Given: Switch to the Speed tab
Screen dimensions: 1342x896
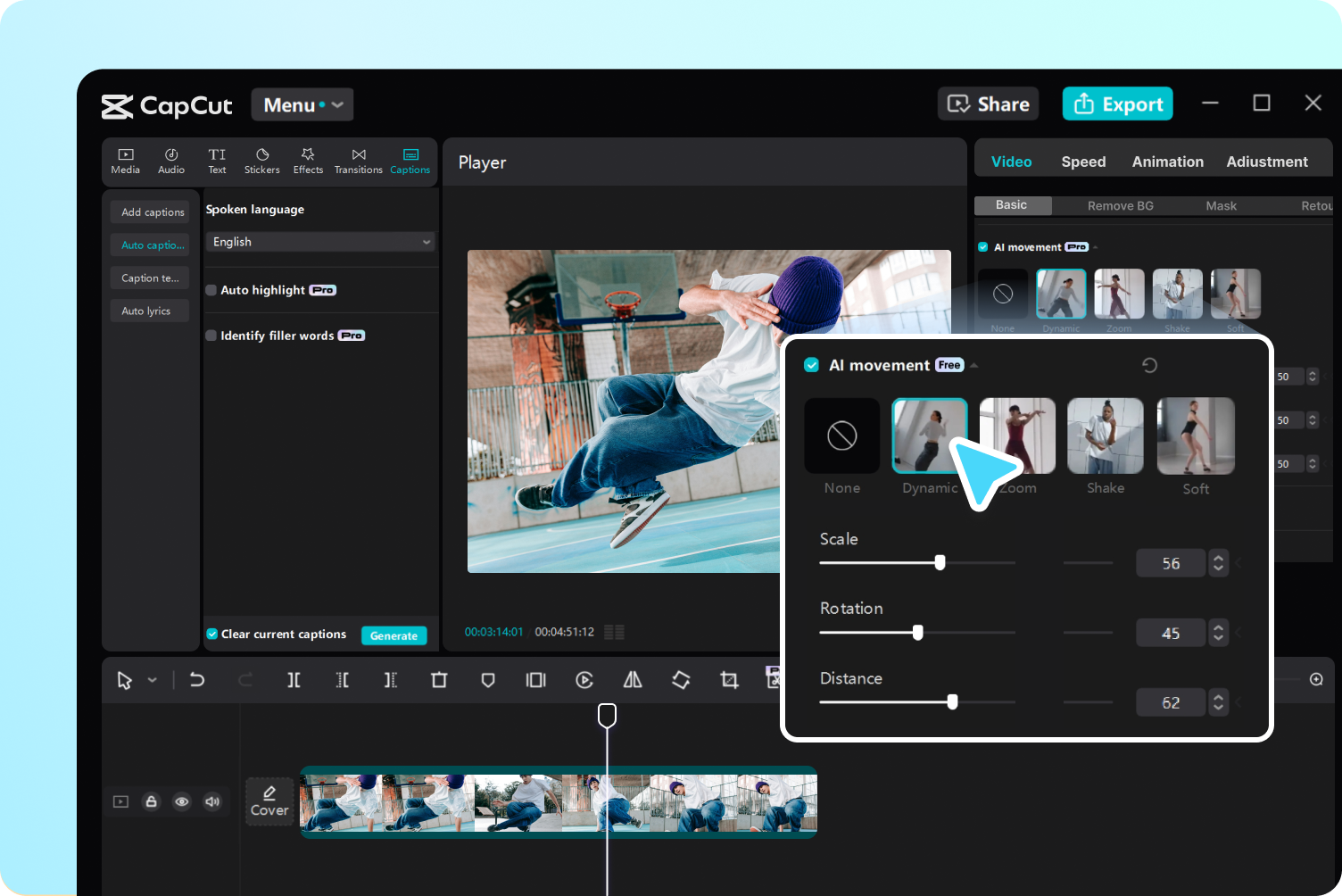Looking at the screenshot, I should click(1083, 162).
